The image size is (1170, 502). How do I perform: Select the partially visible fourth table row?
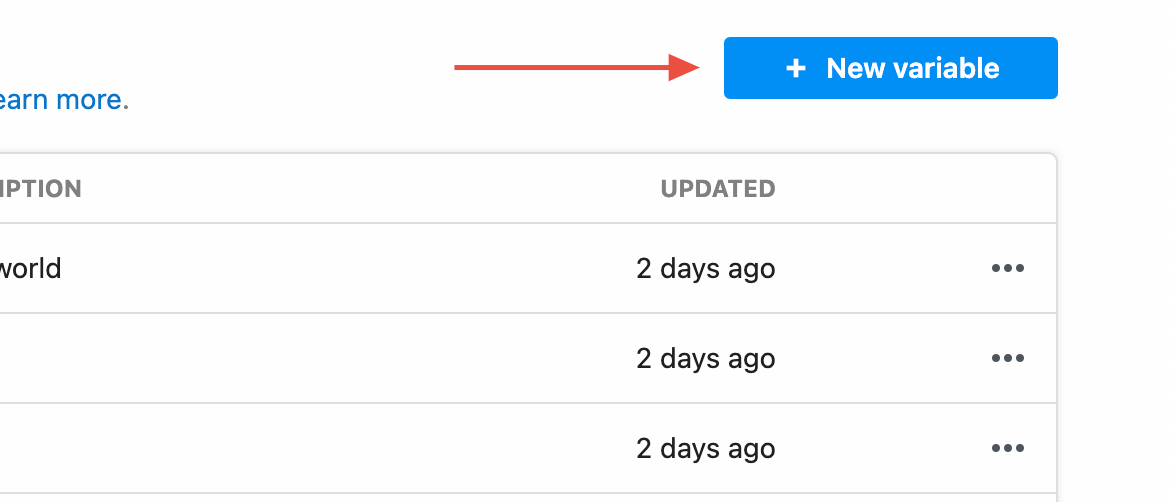tap(528, 498)
